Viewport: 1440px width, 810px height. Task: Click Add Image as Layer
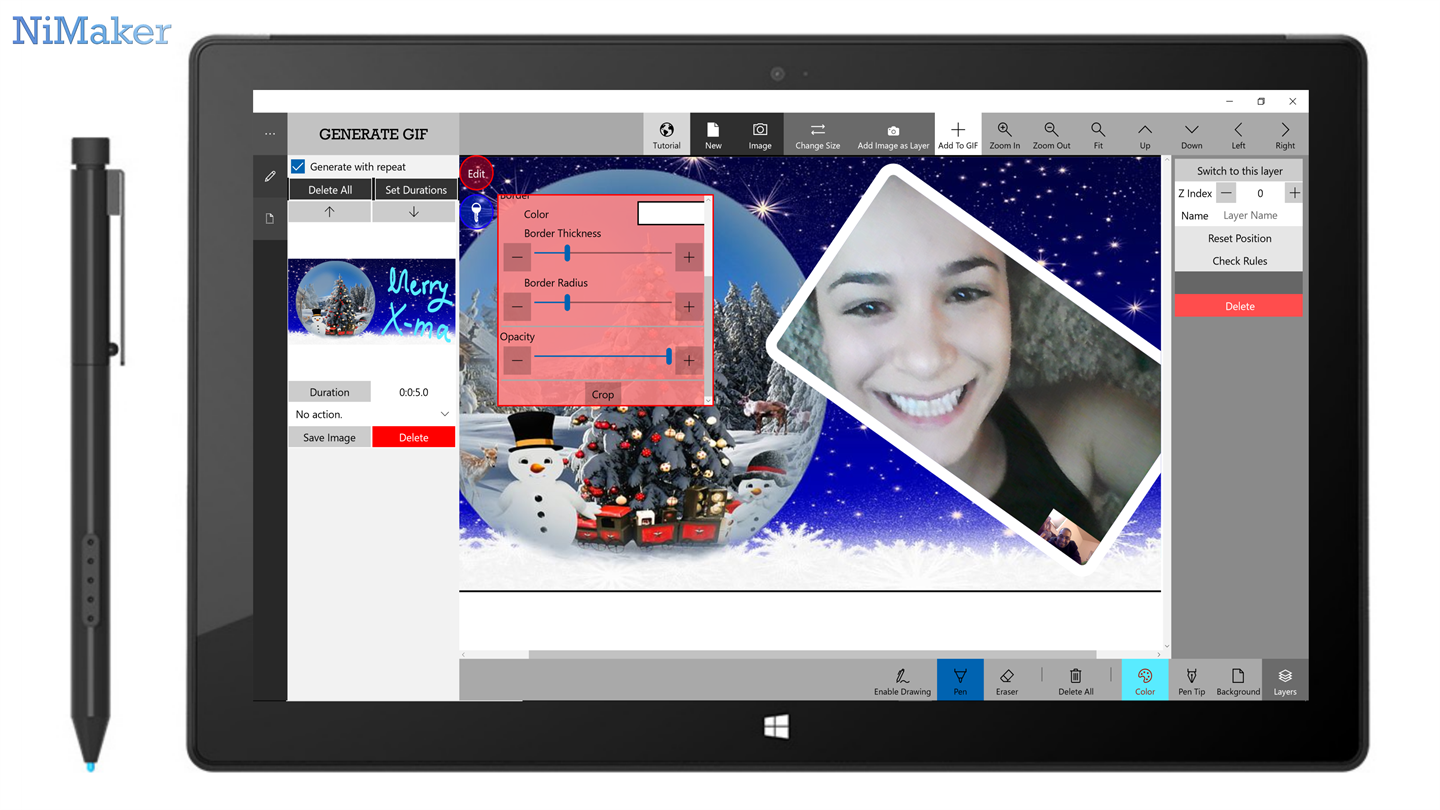tap(893, 134)
